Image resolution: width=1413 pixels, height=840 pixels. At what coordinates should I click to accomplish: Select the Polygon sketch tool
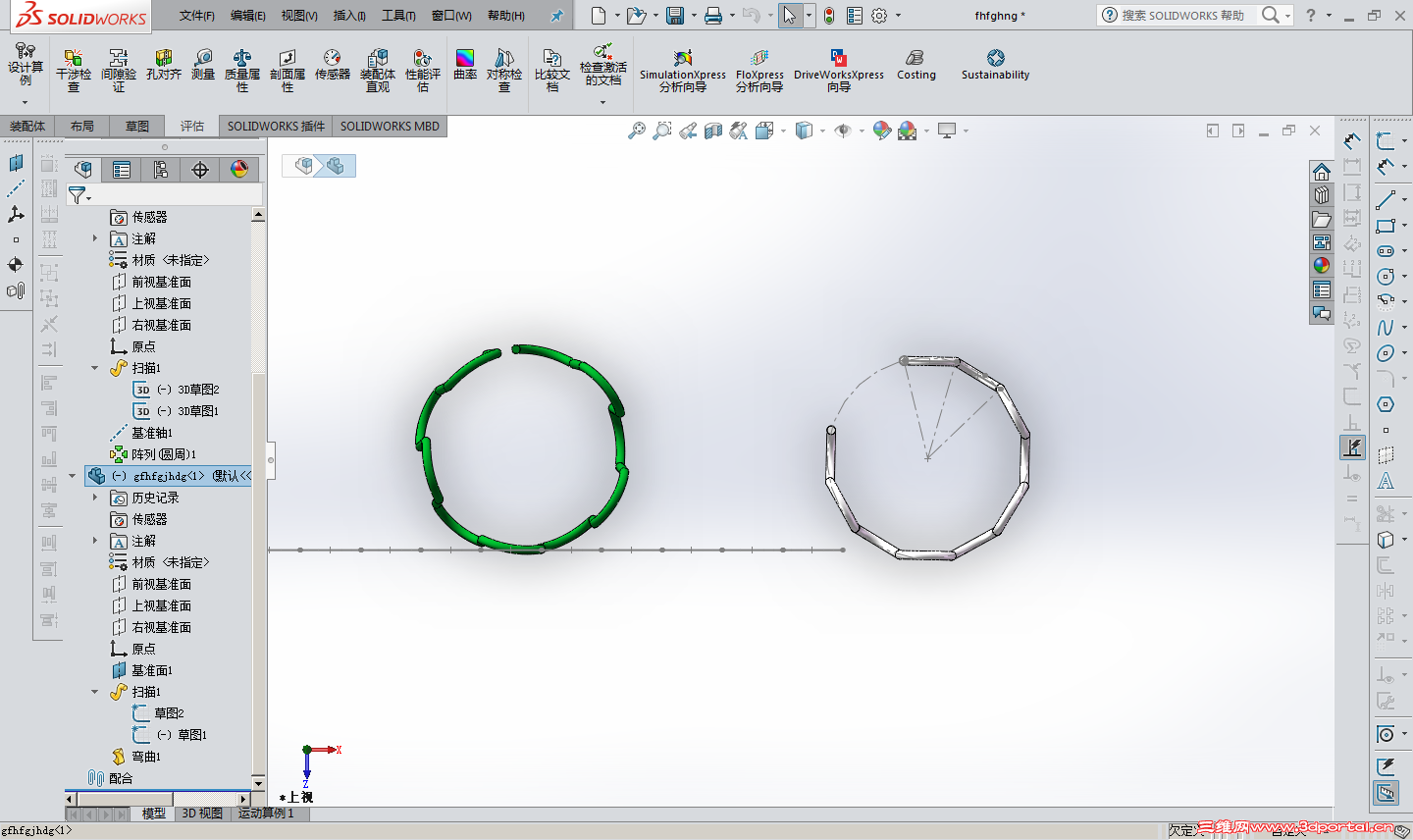click(x=1386, y=404)
